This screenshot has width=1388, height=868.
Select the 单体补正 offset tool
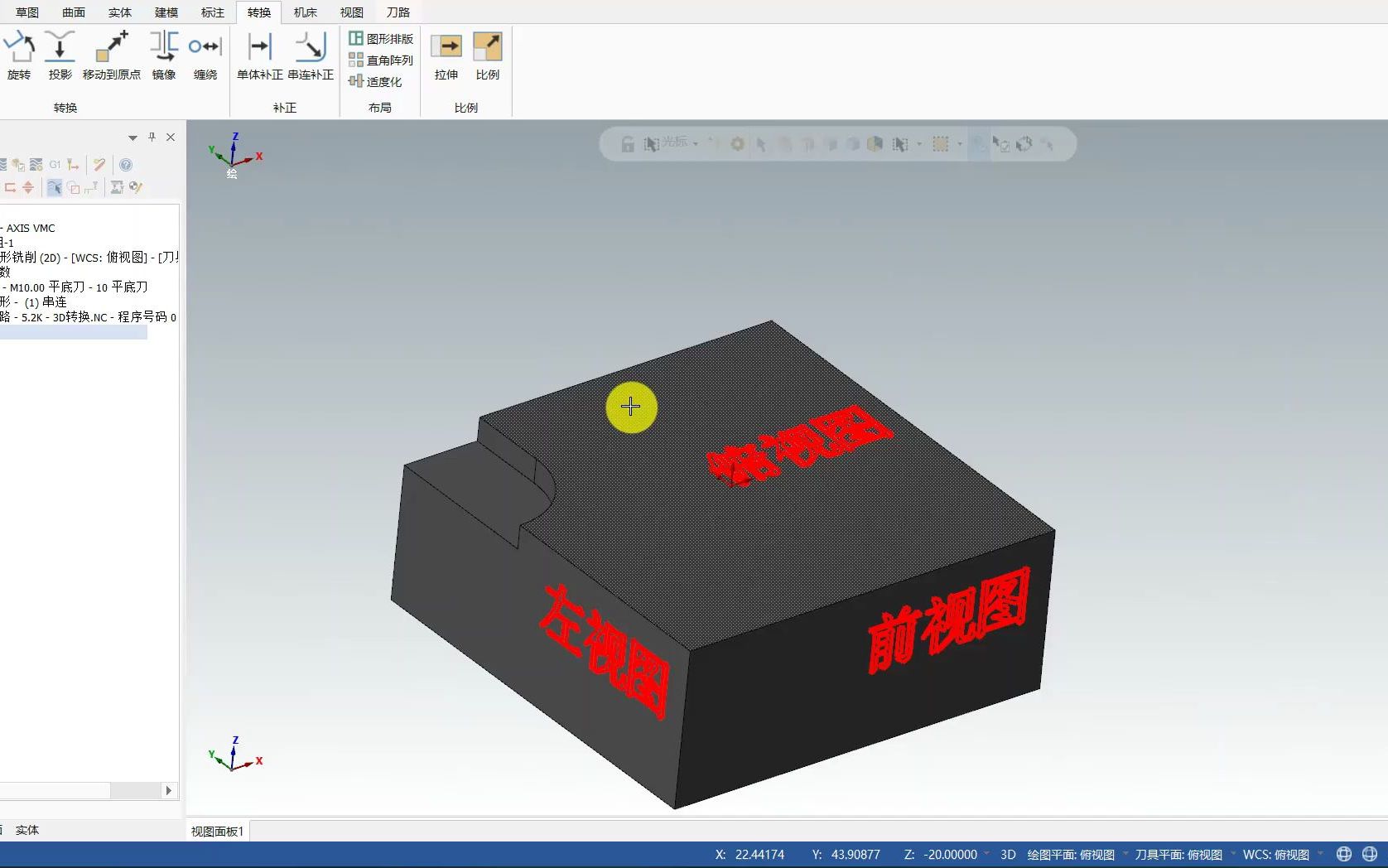[x=258, y=56]
